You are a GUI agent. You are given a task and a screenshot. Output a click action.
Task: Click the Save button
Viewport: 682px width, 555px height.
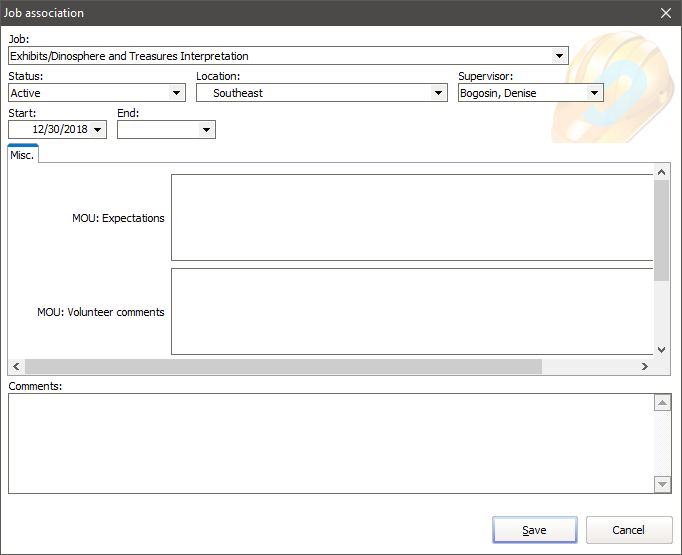point(534,530)
